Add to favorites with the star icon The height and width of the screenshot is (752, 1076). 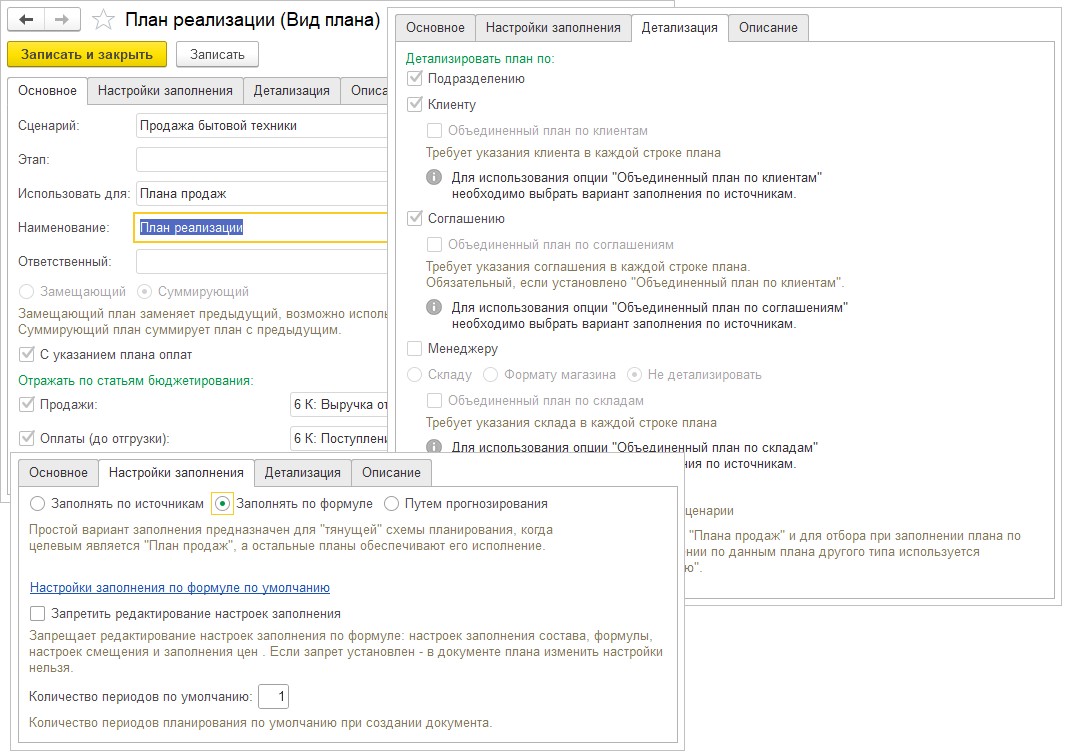[103, 19]
